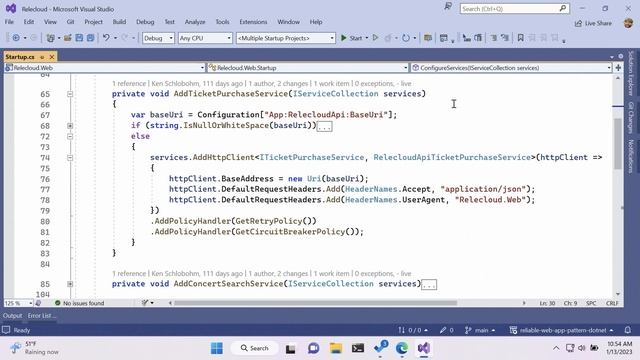Open the Git menu
The height and width of the screenshot is (360, 640).
click(x=70, y=22)
